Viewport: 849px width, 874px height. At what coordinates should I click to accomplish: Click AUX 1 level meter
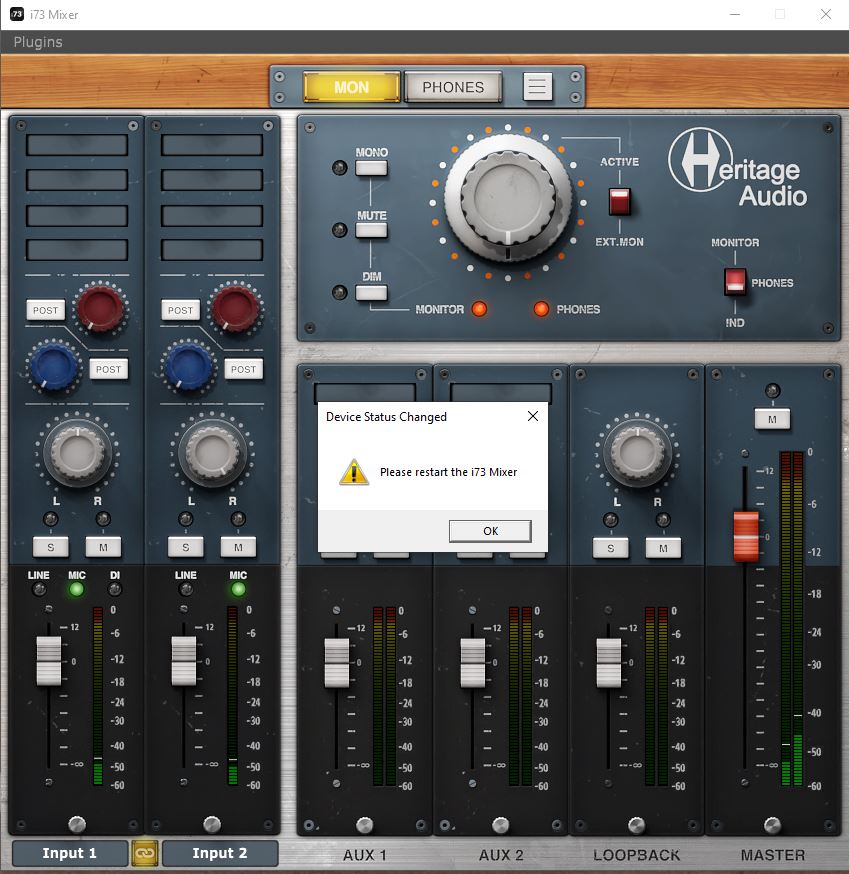[x=384, y=696]
